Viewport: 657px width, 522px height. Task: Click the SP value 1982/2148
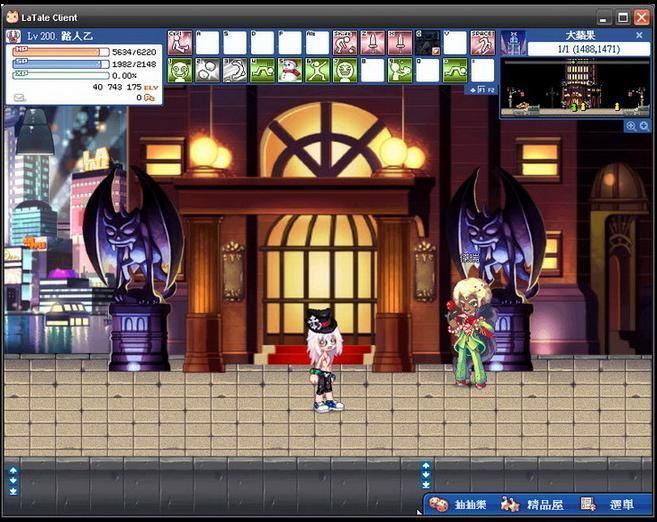pos(134,64)
